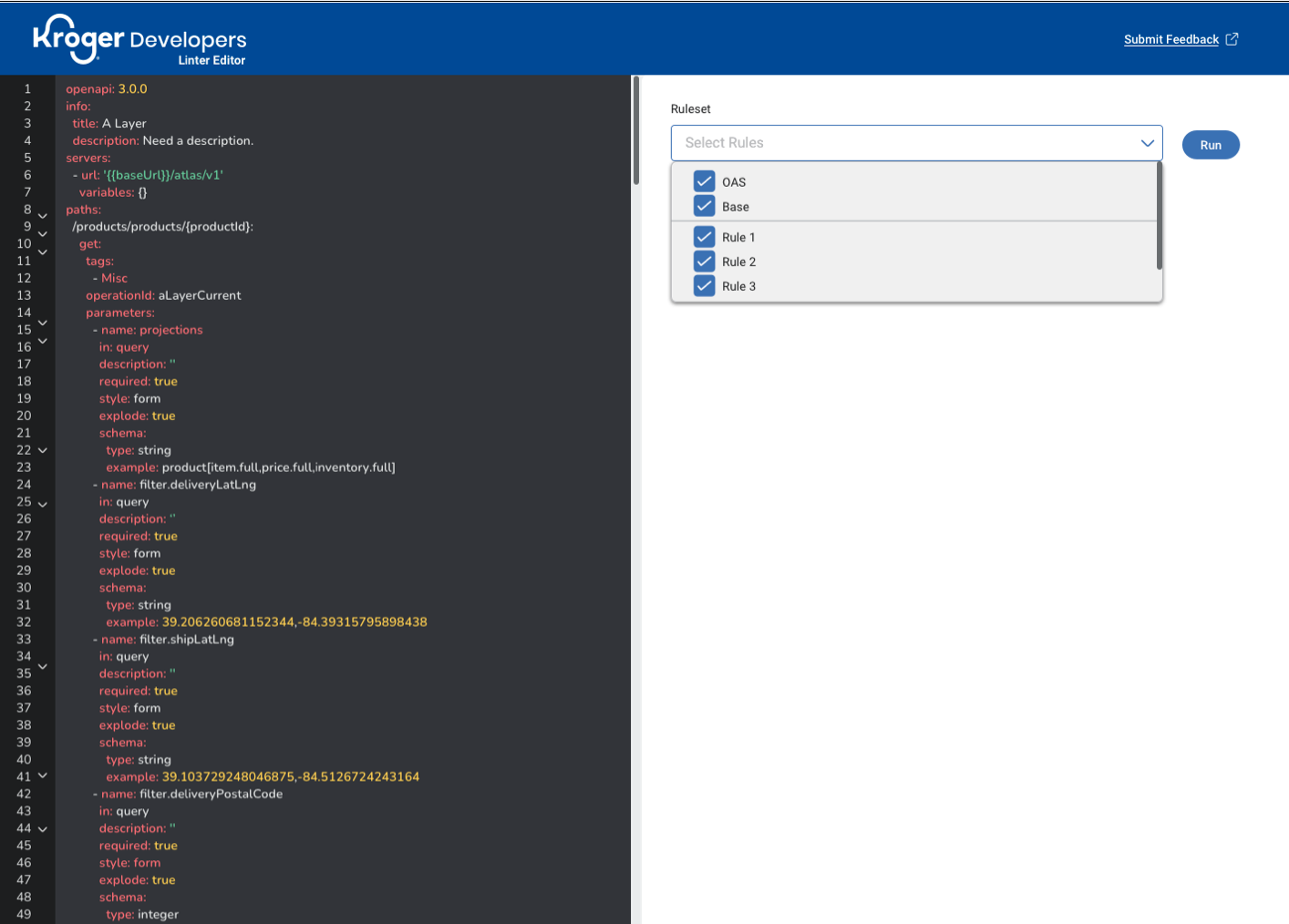Click the 'title: A Layer' line
The image size is (1289, 924).
(109, 123)
